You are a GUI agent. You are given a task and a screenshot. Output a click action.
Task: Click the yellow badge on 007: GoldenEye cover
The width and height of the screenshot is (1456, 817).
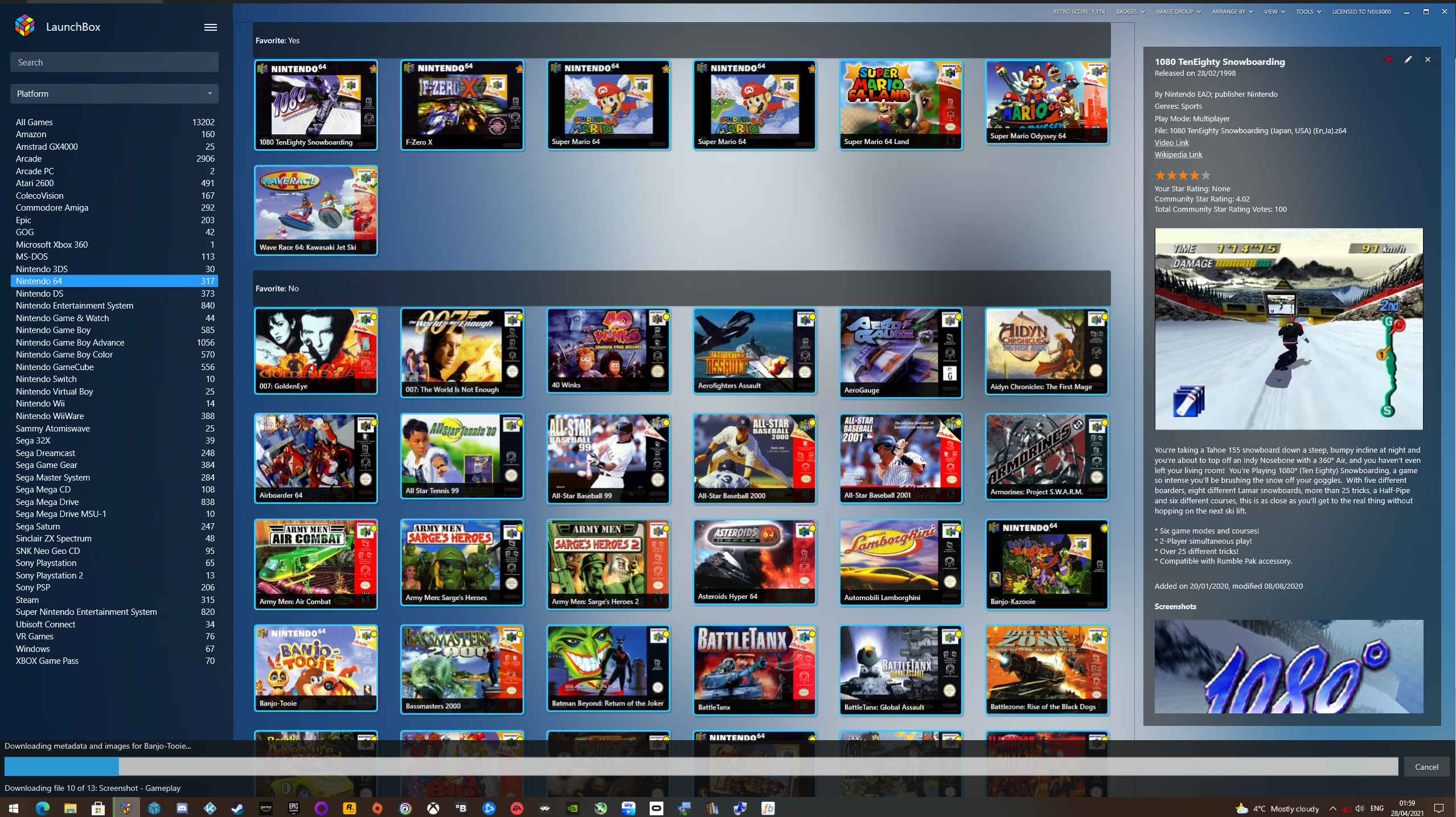coord(374,317)
